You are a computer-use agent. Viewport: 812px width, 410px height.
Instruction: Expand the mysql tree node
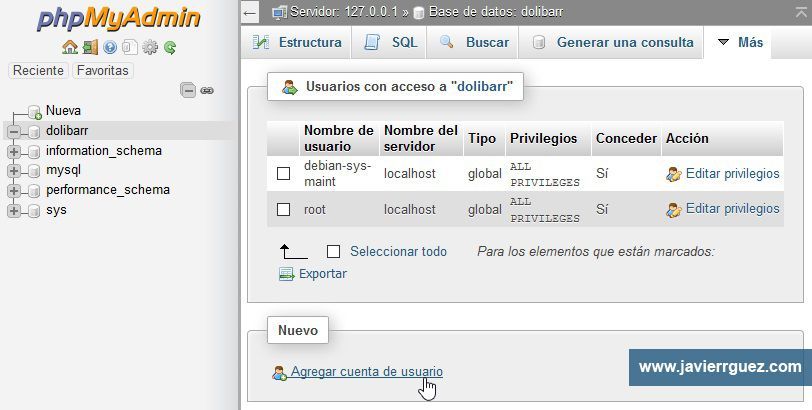pos(14,171)
